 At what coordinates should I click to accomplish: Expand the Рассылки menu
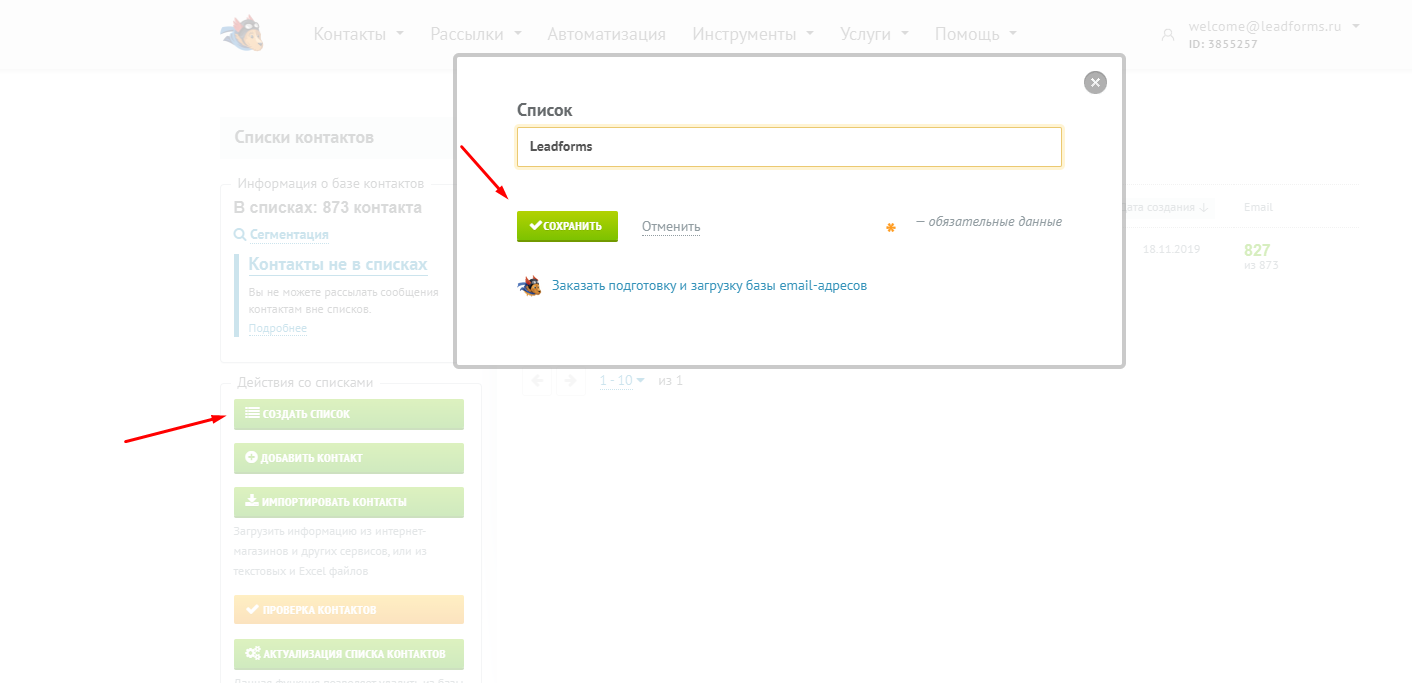coord(476,34)
